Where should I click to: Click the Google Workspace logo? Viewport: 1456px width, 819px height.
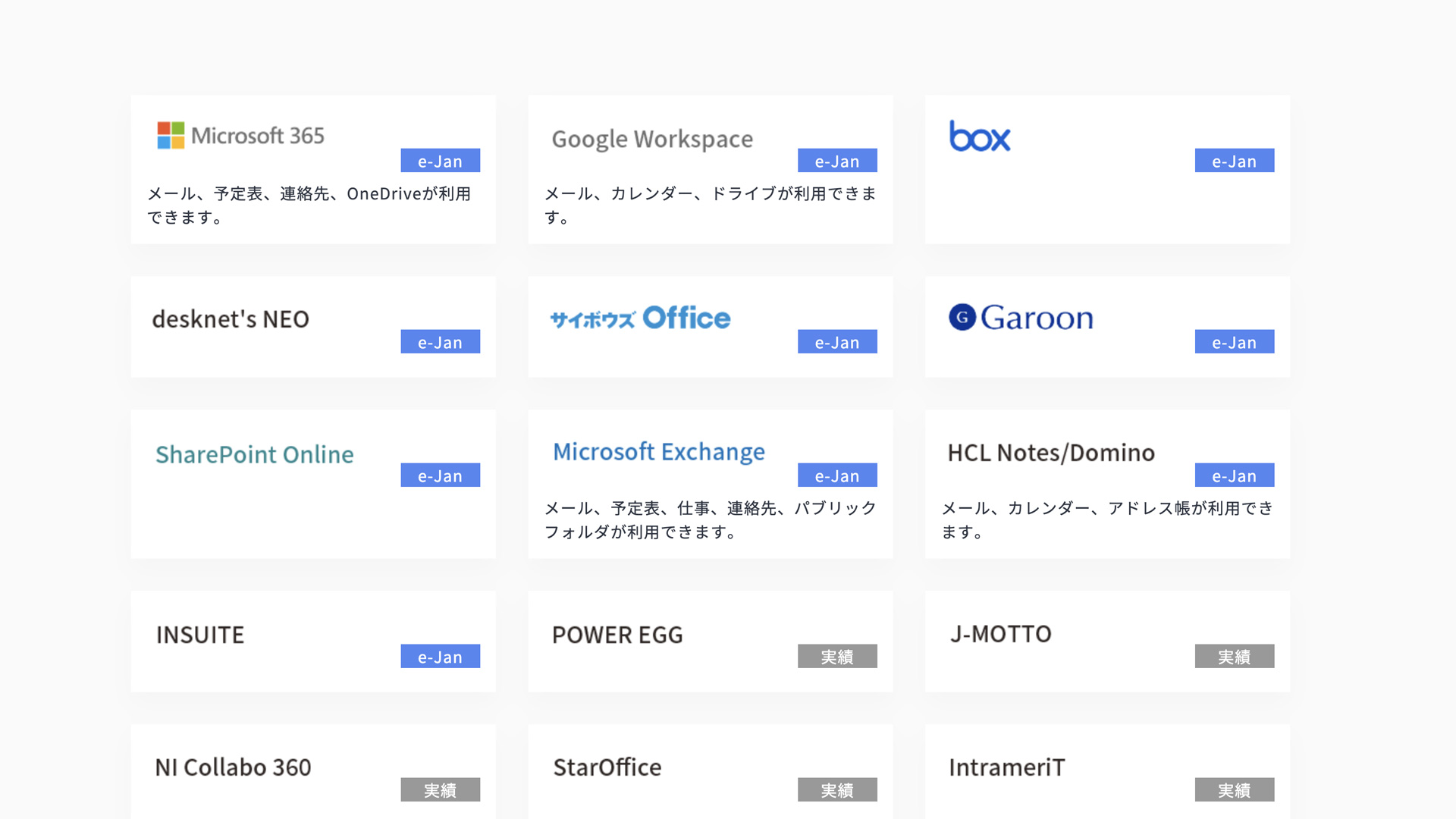tap(652, 140)
